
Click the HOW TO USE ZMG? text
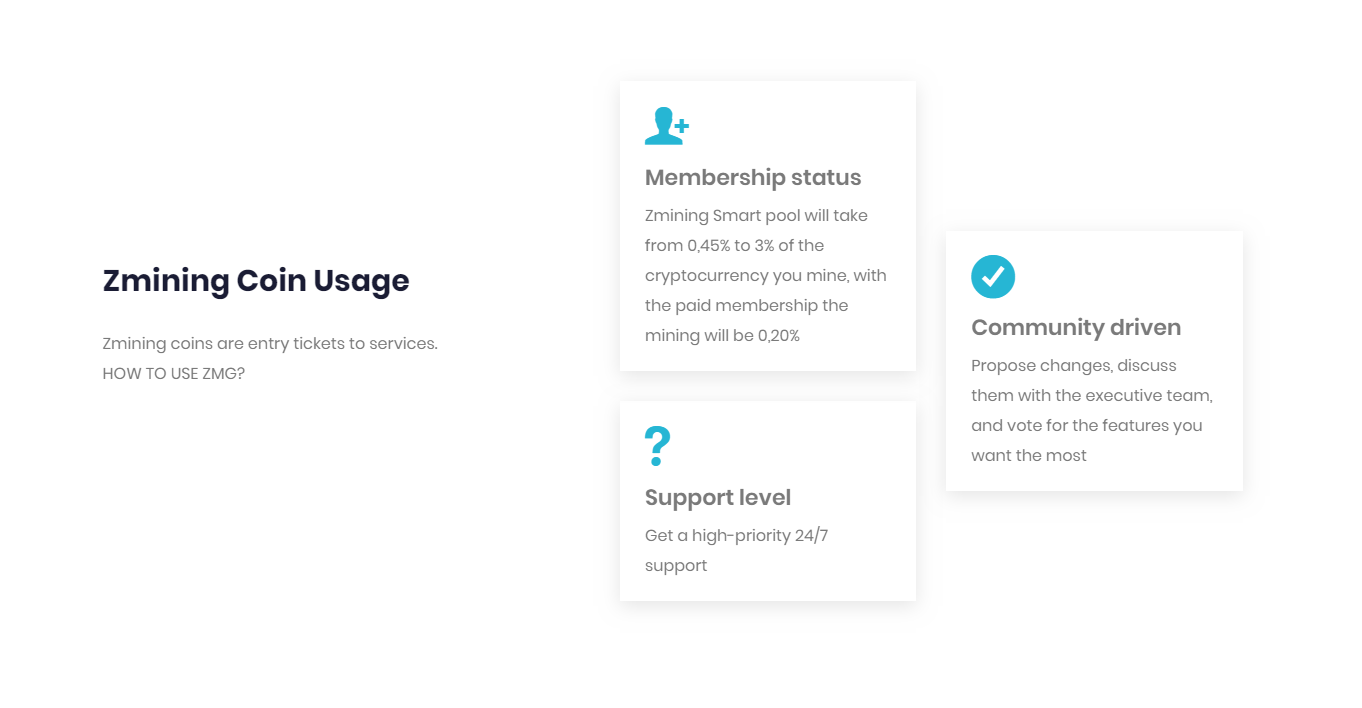[x=174, y=373]
